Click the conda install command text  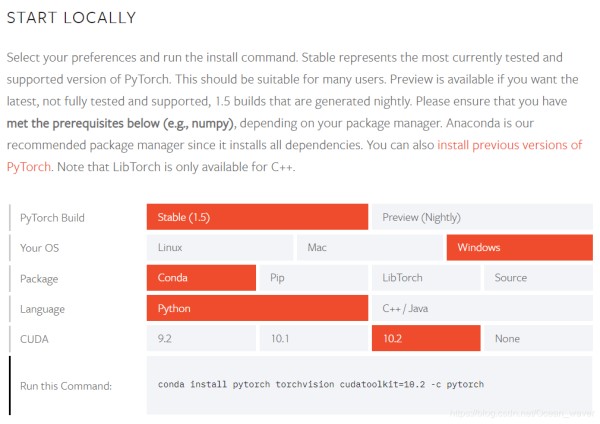point(321,384)
